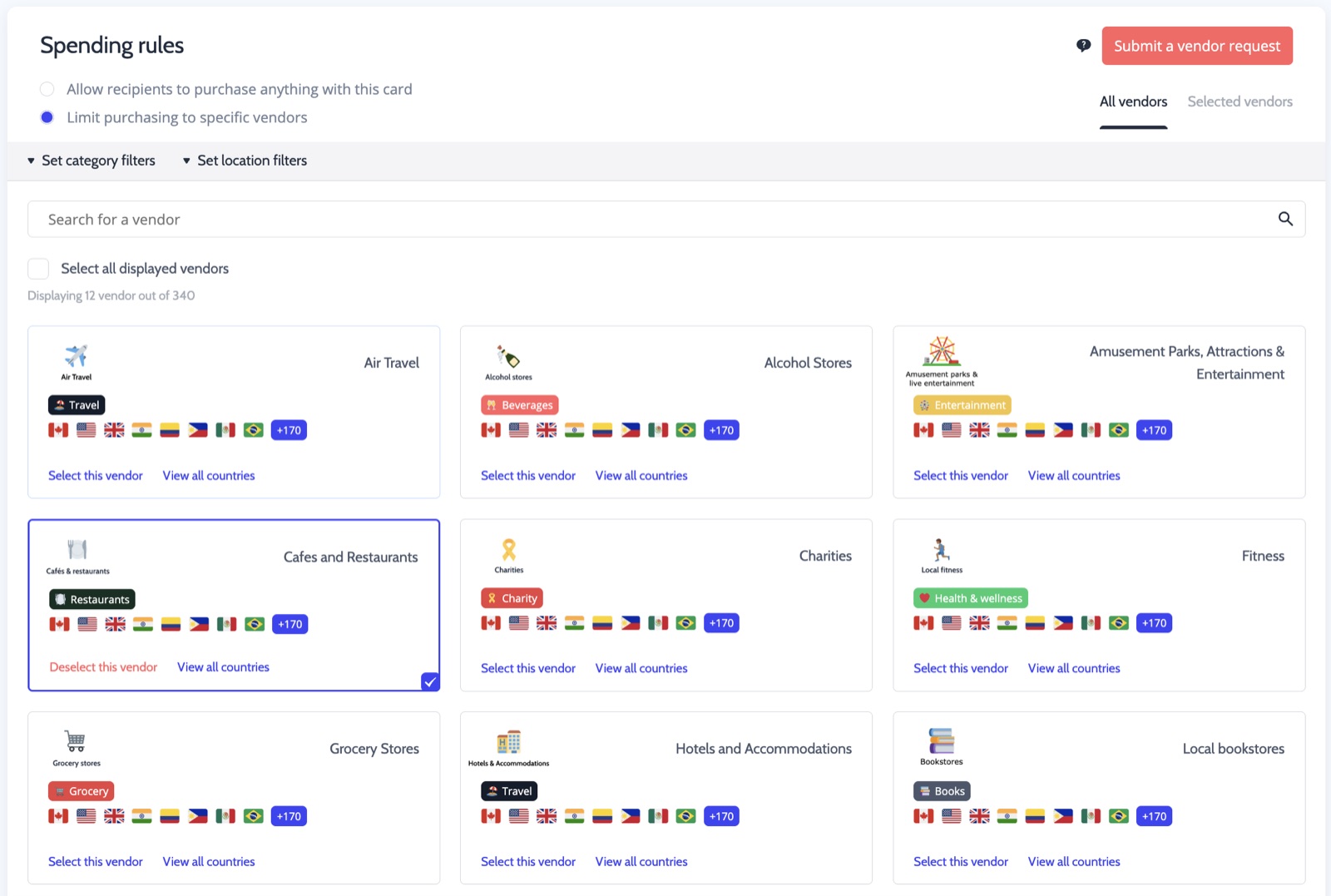Open the help chat bubble icon

[x=1083, y=46]
